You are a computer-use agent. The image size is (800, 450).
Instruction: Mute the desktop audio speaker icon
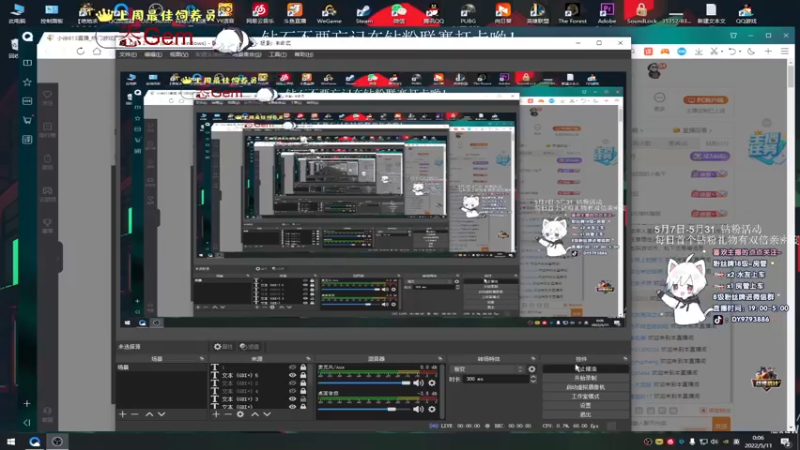pyautogui.click(x=418, y=409)
